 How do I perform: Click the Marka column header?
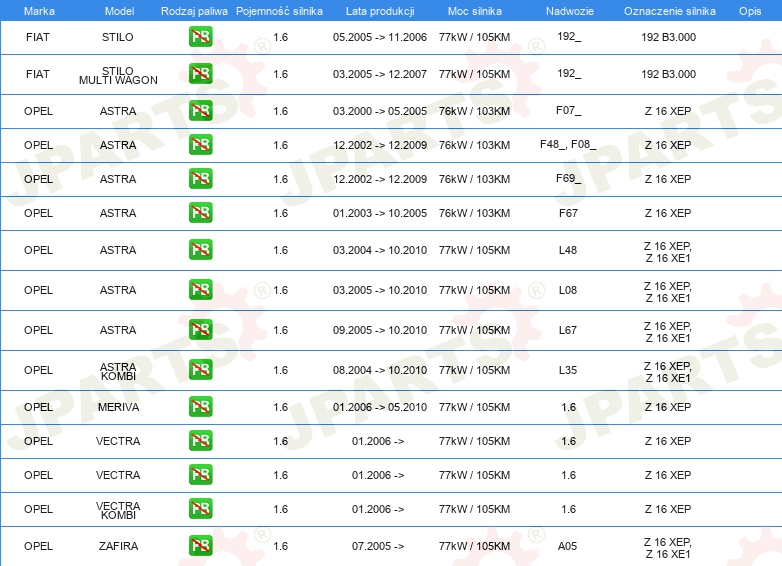click(39, 11)
